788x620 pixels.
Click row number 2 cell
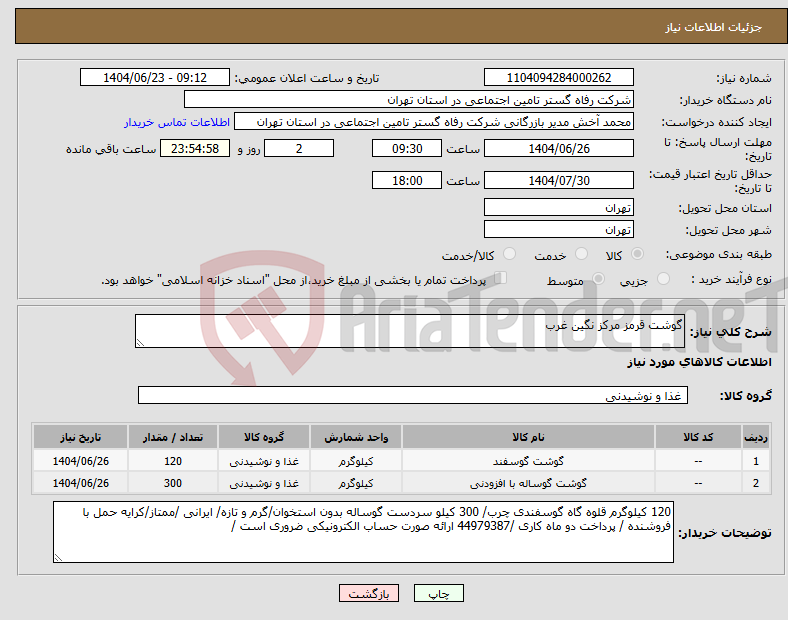755,483
